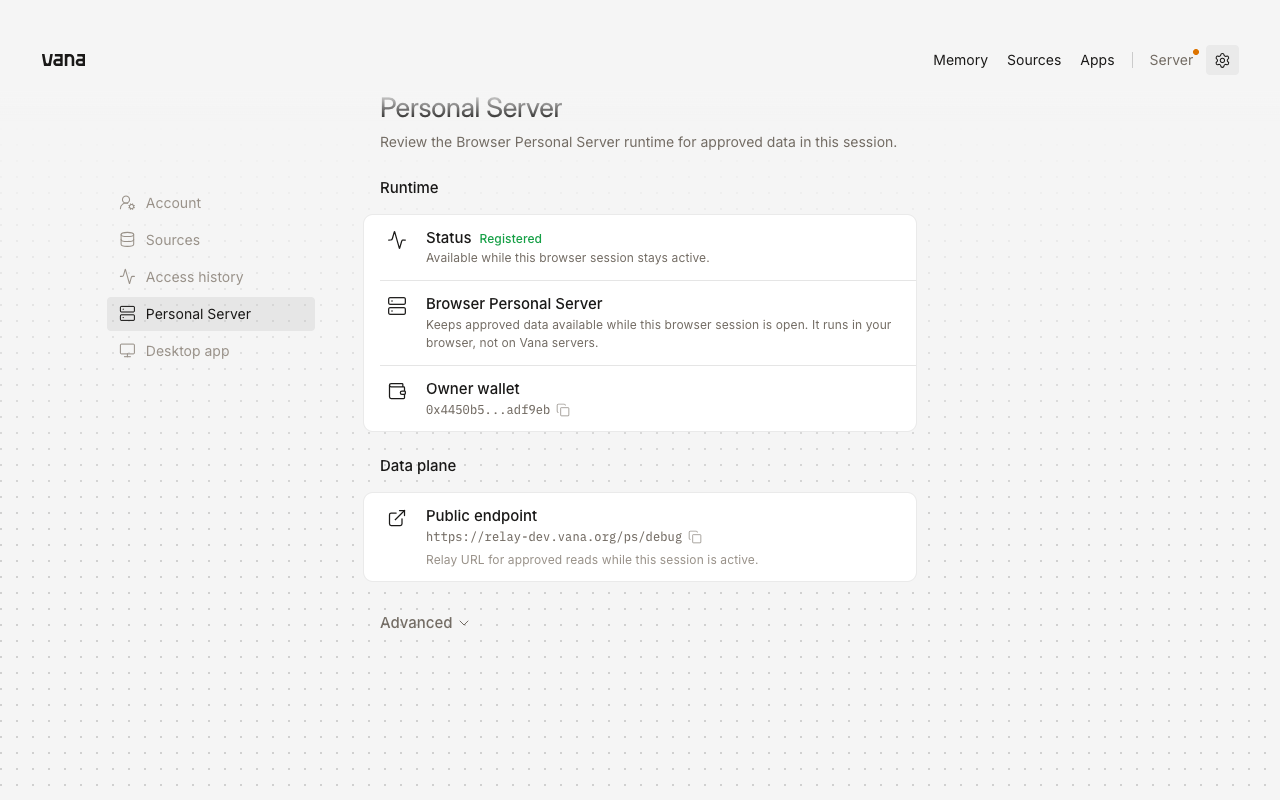1280x800 pixels.
Task: Go to the Server tab
Action: (x=1171, y=60)
